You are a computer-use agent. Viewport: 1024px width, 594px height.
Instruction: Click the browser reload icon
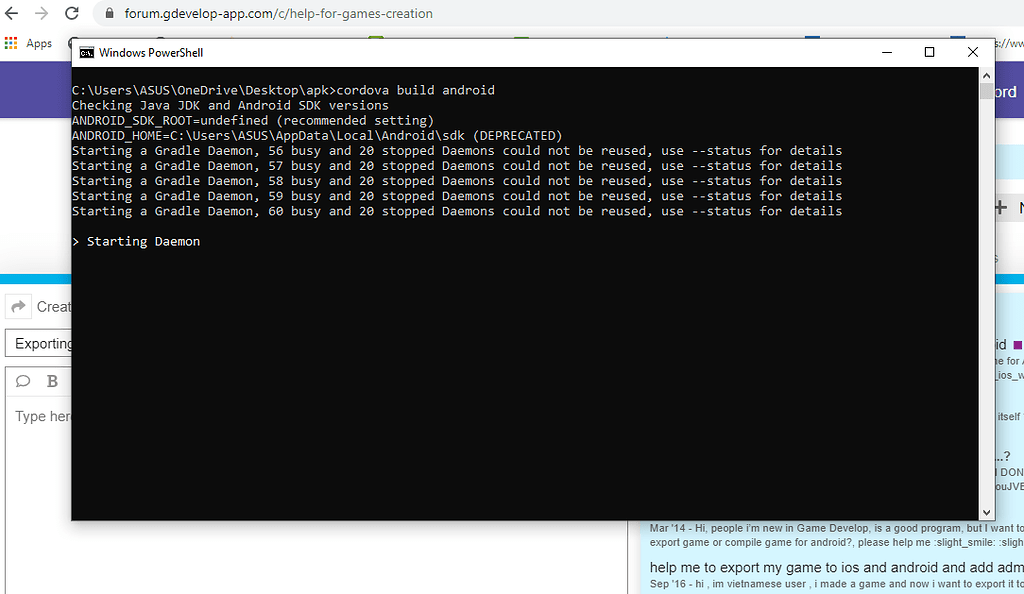point(69,13)
